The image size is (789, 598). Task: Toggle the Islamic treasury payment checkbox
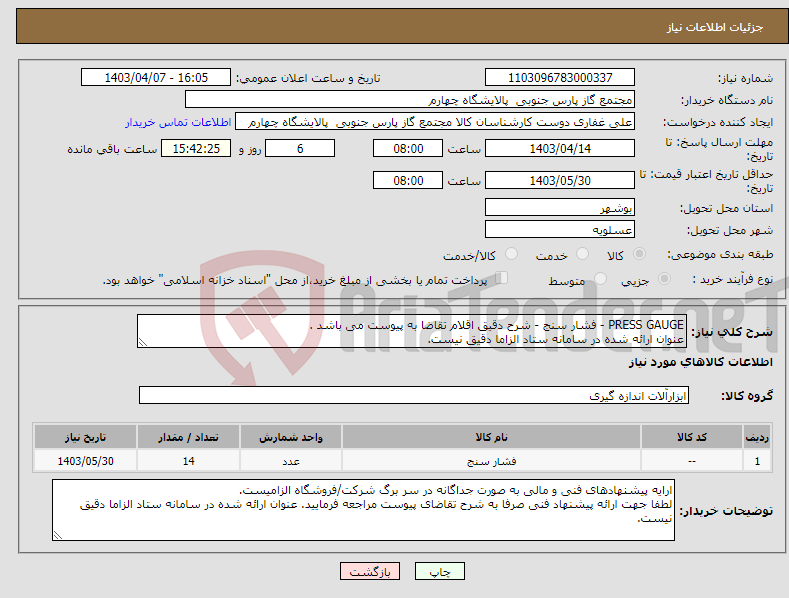pos(502,278)
